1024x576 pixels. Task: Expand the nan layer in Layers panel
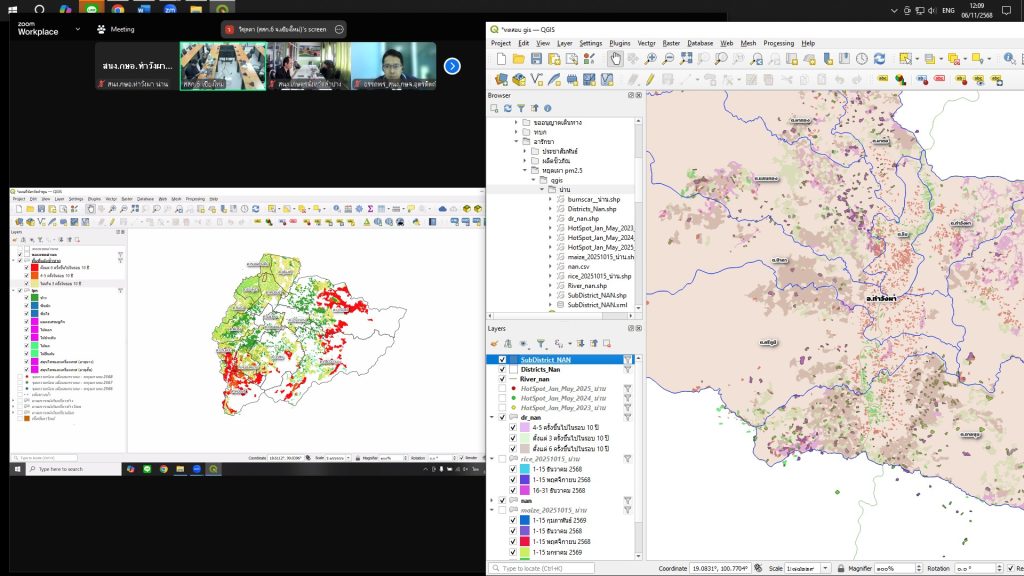pyautogui.click(x=491, y=500)
